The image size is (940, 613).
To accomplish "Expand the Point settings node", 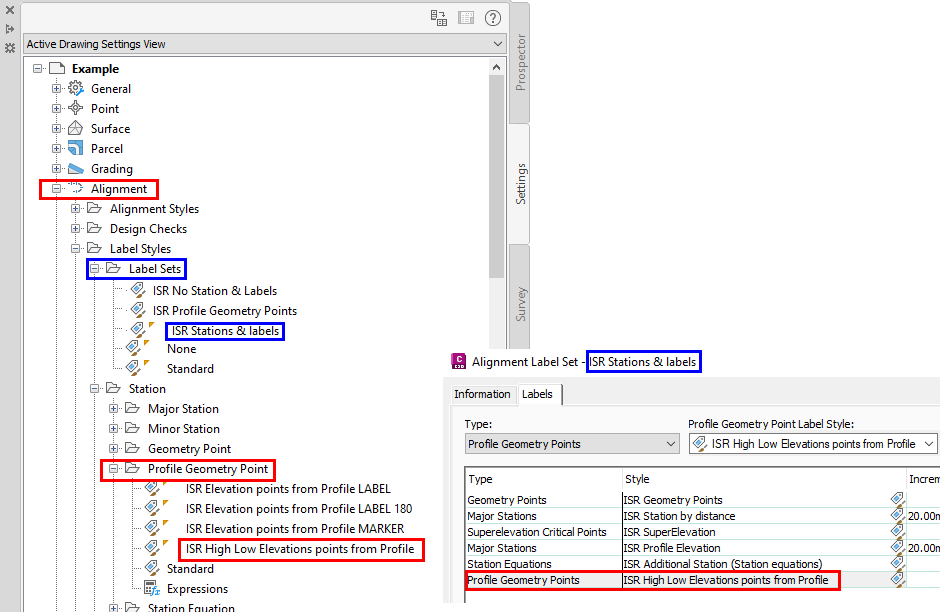I will [x=56, y=108].
